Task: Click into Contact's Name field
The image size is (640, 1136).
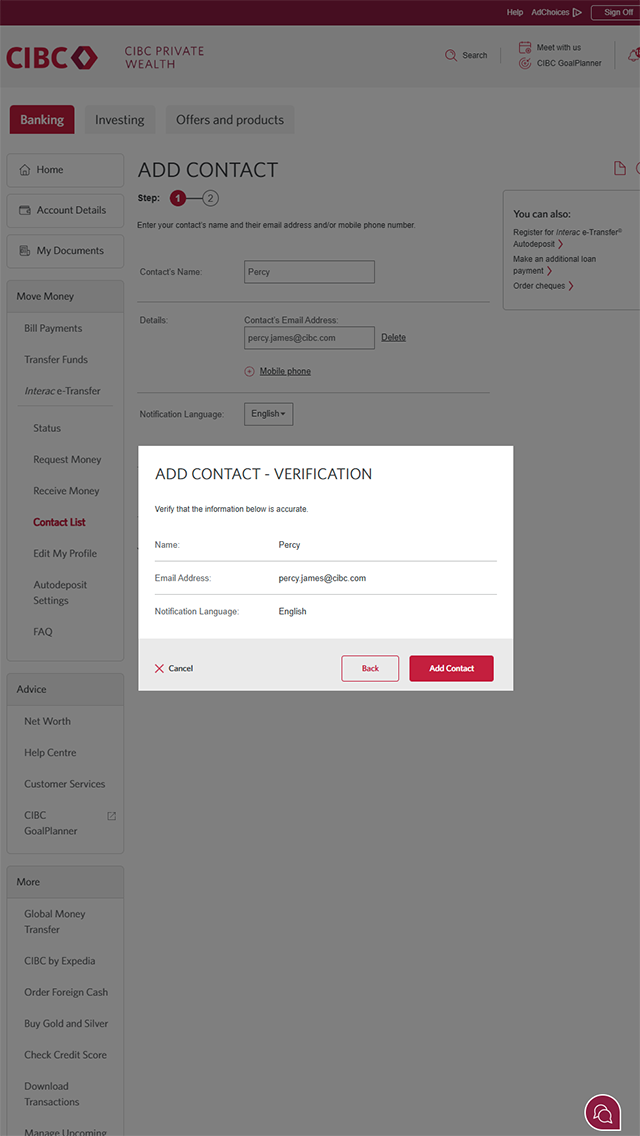Action: coord(309,272)
